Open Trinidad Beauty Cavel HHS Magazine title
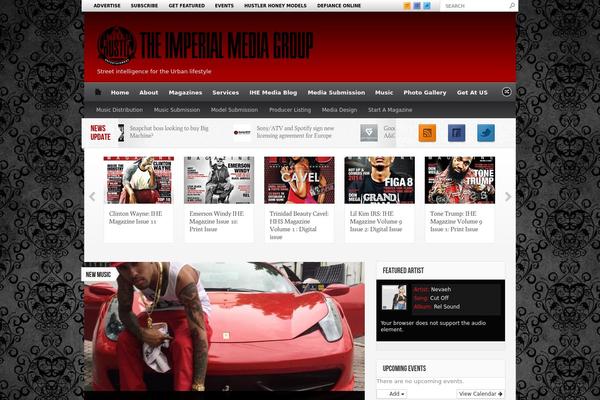 [x=299, y=225]
